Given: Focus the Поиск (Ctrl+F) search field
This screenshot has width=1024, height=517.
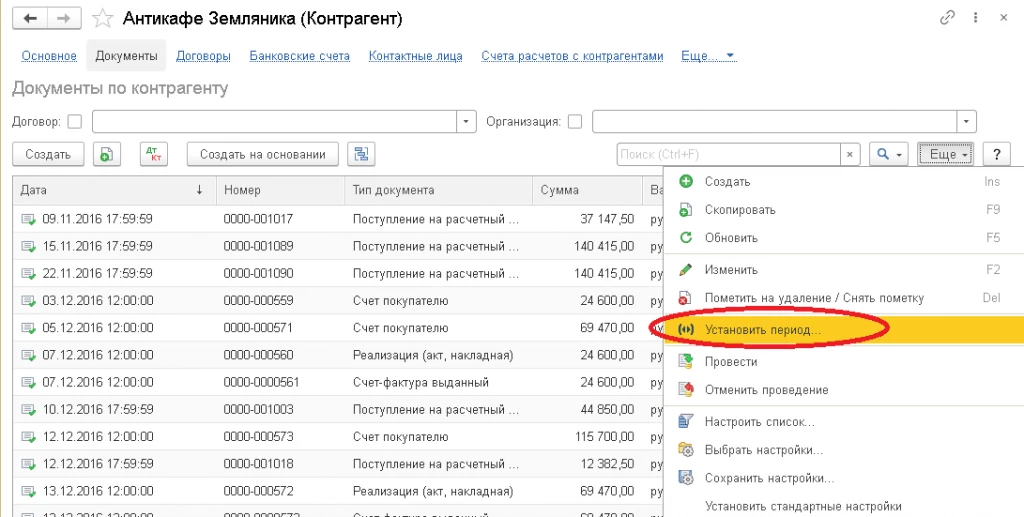Looking at the screenshot, I should point(728,155).
